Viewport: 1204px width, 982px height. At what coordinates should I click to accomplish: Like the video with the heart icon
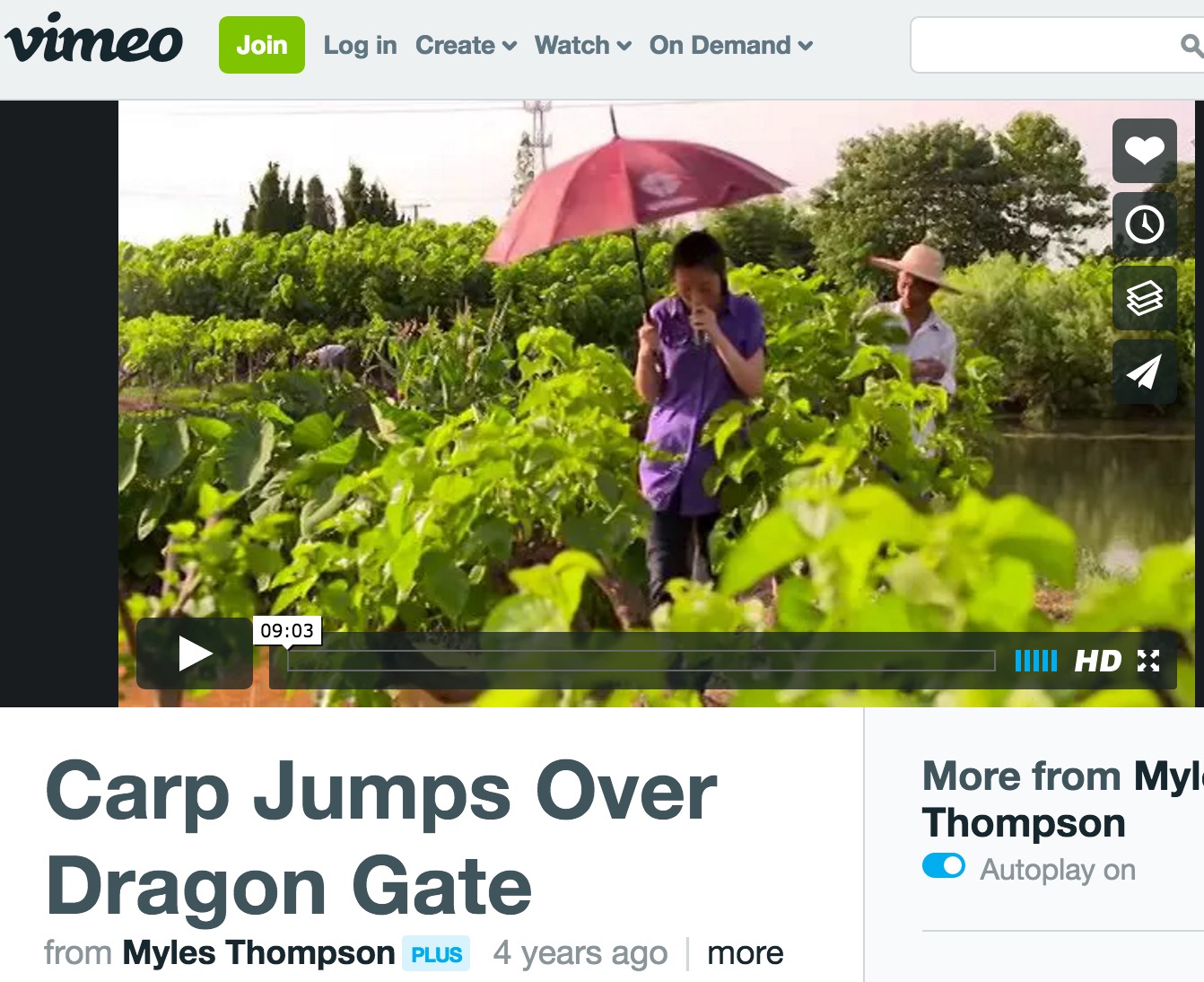[x=1144, y=151]
